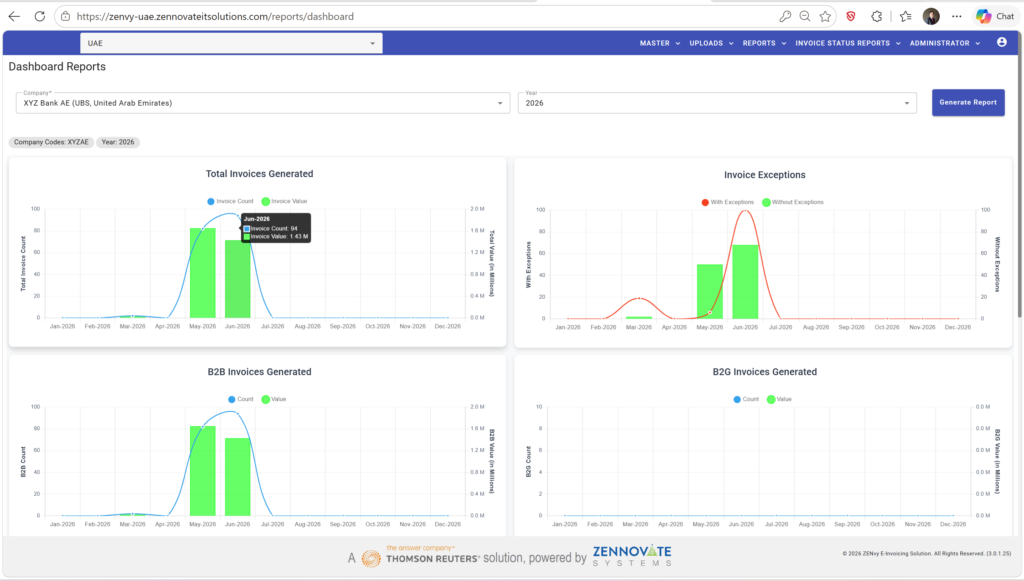Toggle Invoice Count legend in Total Invoices chart
Viewport: 1024px width, 581px height.
tap(230, 201)
